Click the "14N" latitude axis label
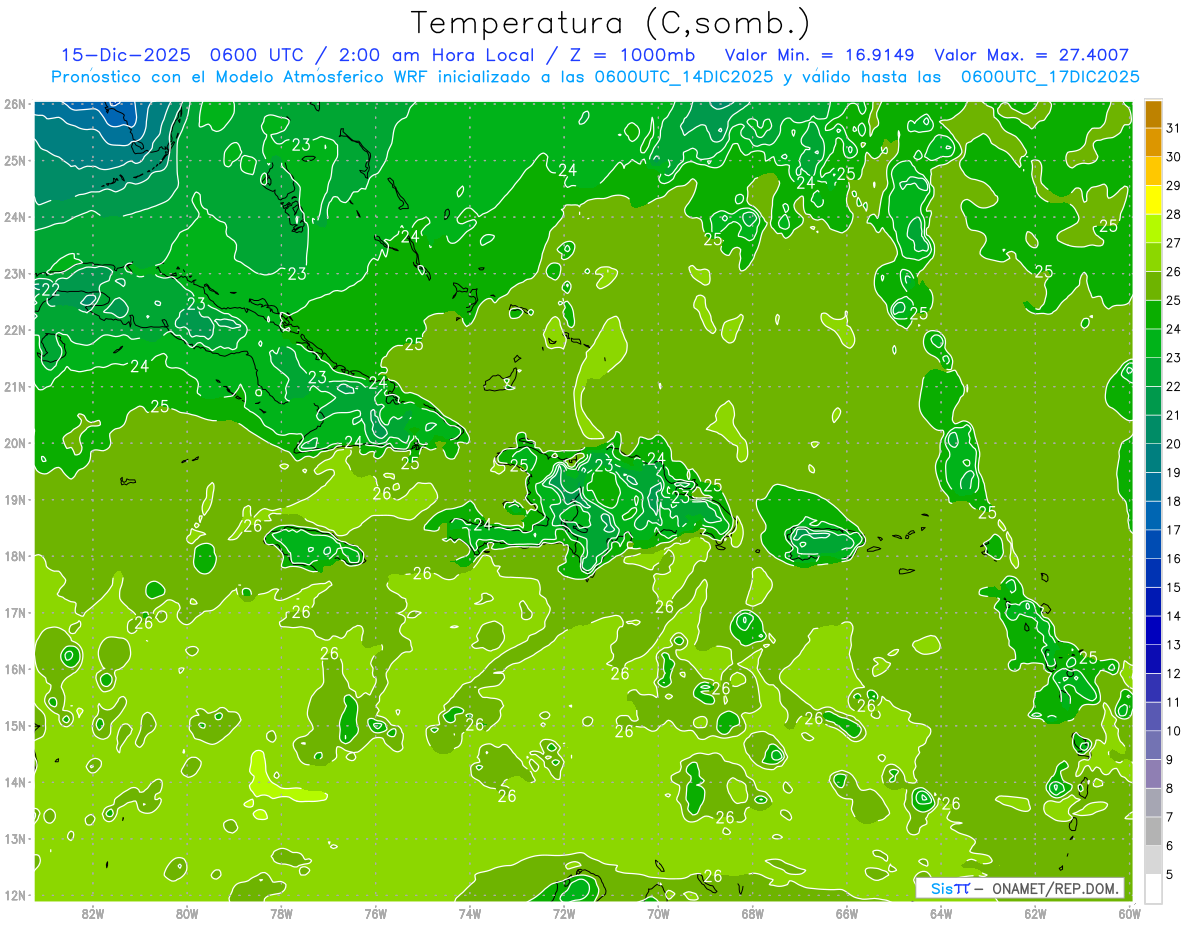 tap(15, 782)
